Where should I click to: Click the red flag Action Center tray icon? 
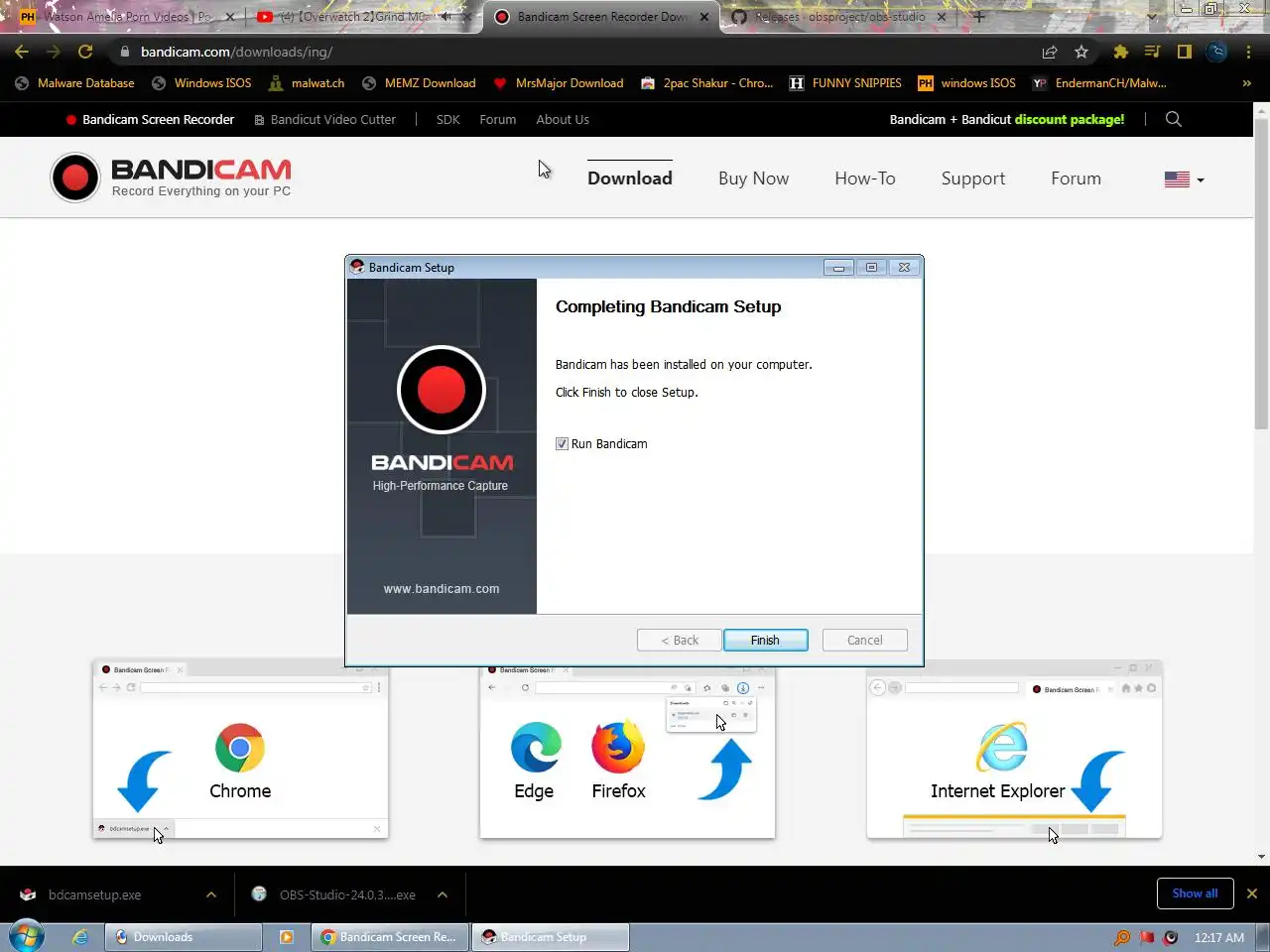1147,937
